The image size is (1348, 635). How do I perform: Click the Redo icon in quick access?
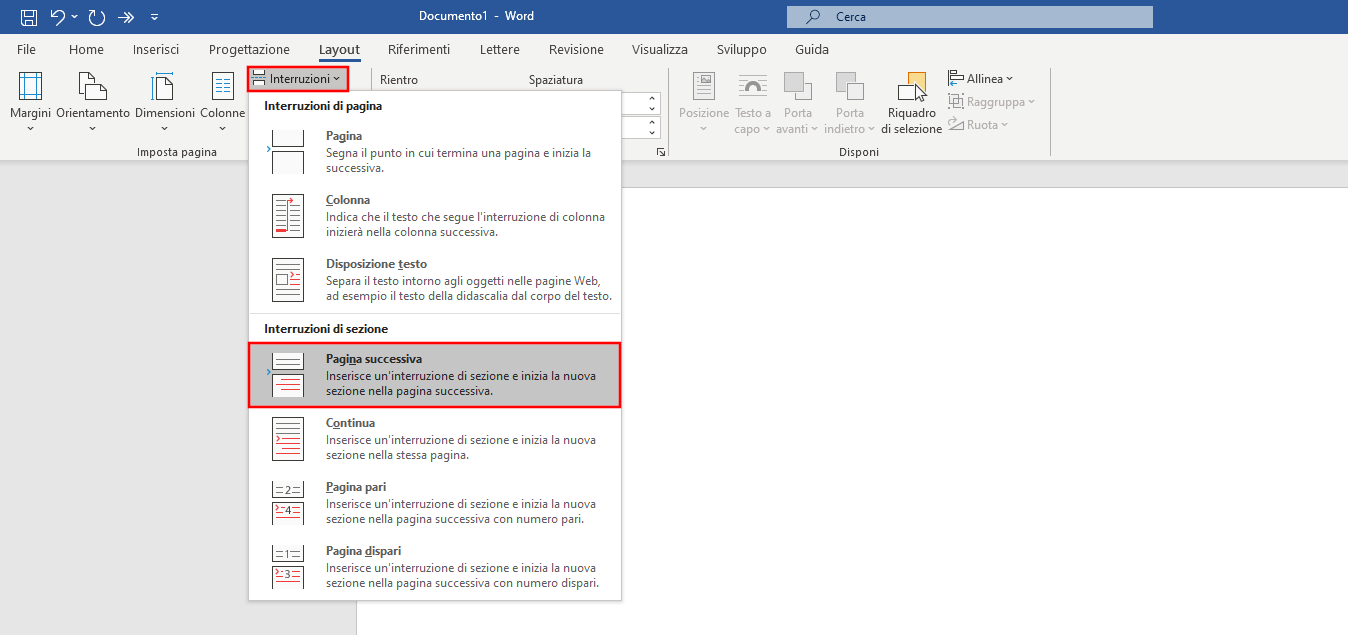(96, 17)
